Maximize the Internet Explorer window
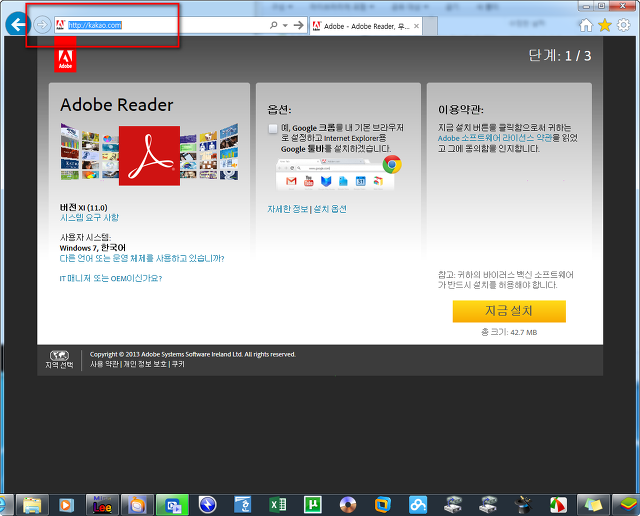 [x=602, y=6]
